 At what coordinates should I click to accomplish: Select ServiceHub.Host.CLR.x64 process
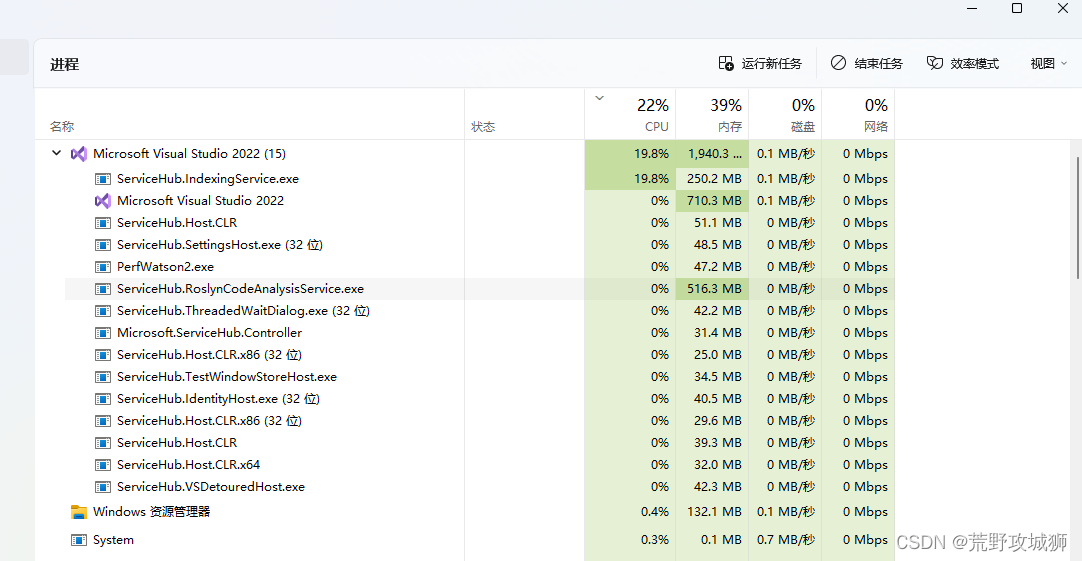(480, 465)
